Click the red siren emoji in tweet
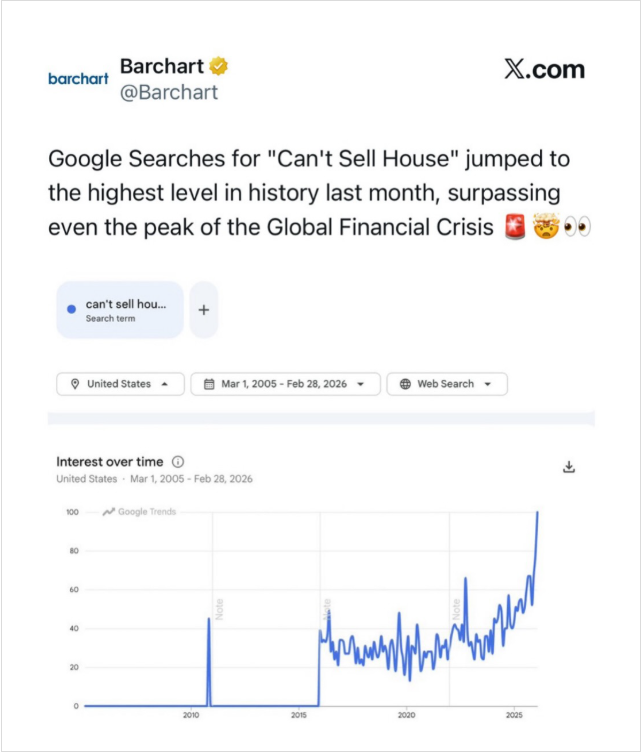The height and width of the screenshot is (752, 641). (515, 227)
